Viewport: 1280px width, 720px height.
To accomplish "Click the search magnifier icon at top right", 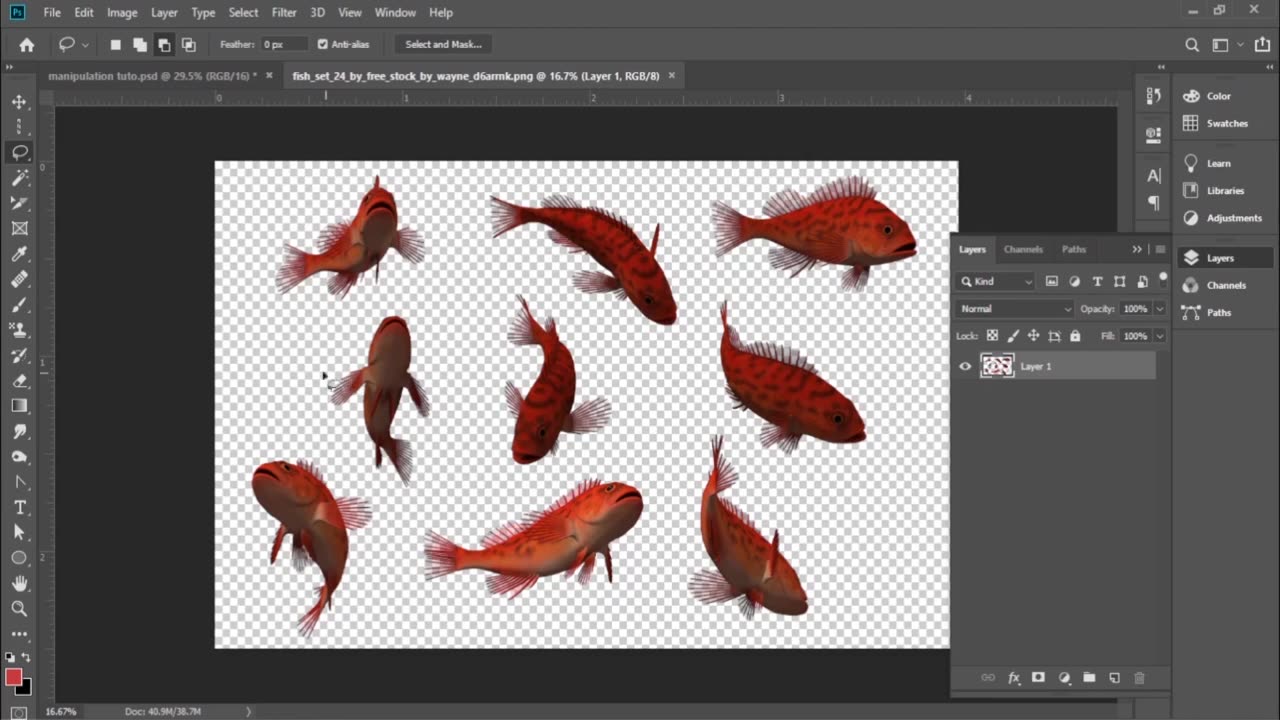I will tap(1192, 44).
